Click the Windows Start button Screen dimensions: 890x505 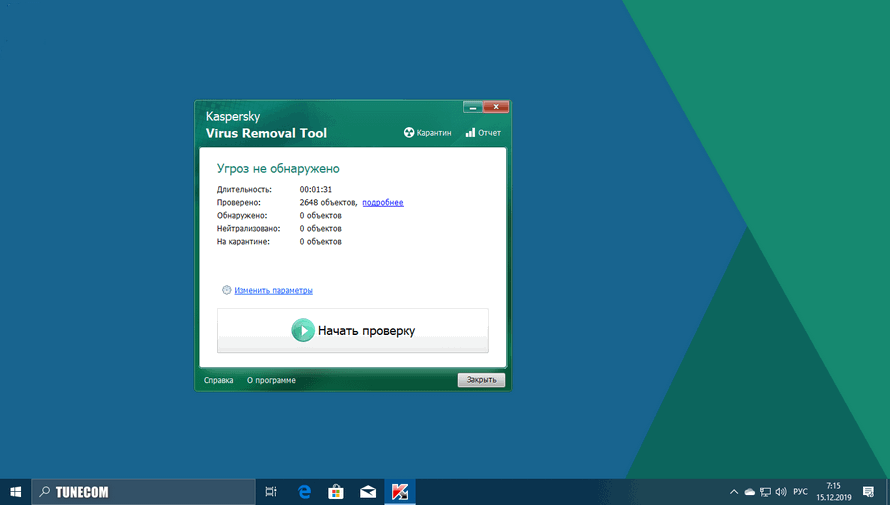16,491
